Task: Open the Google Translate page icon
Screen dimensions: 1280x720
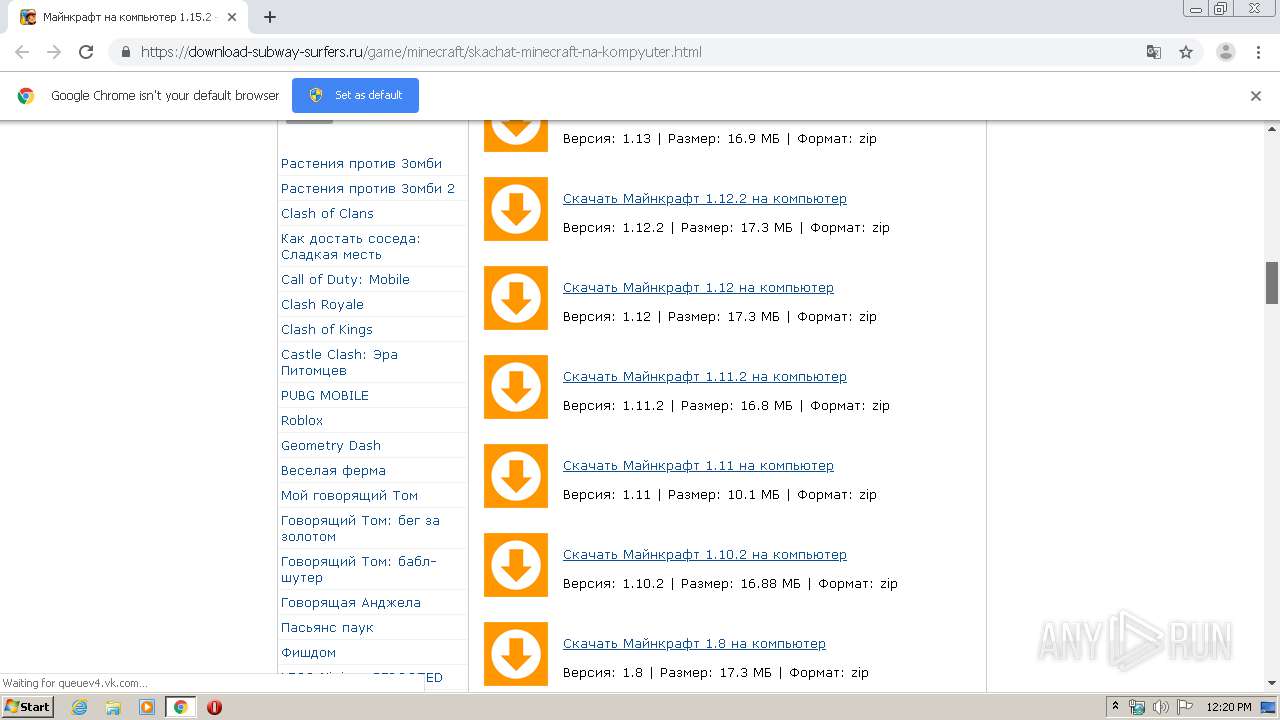Action: tap(1154, 52)
